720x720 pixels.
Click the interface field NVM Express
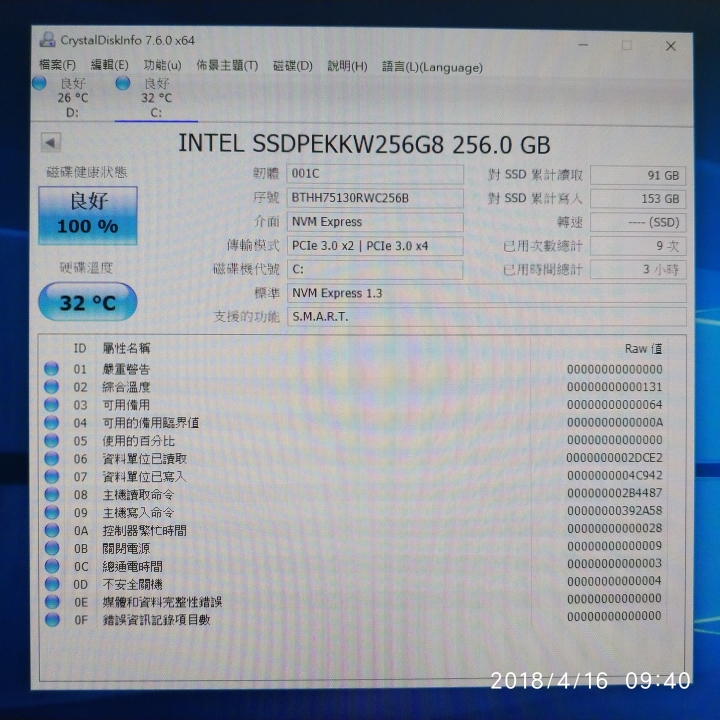375,222
